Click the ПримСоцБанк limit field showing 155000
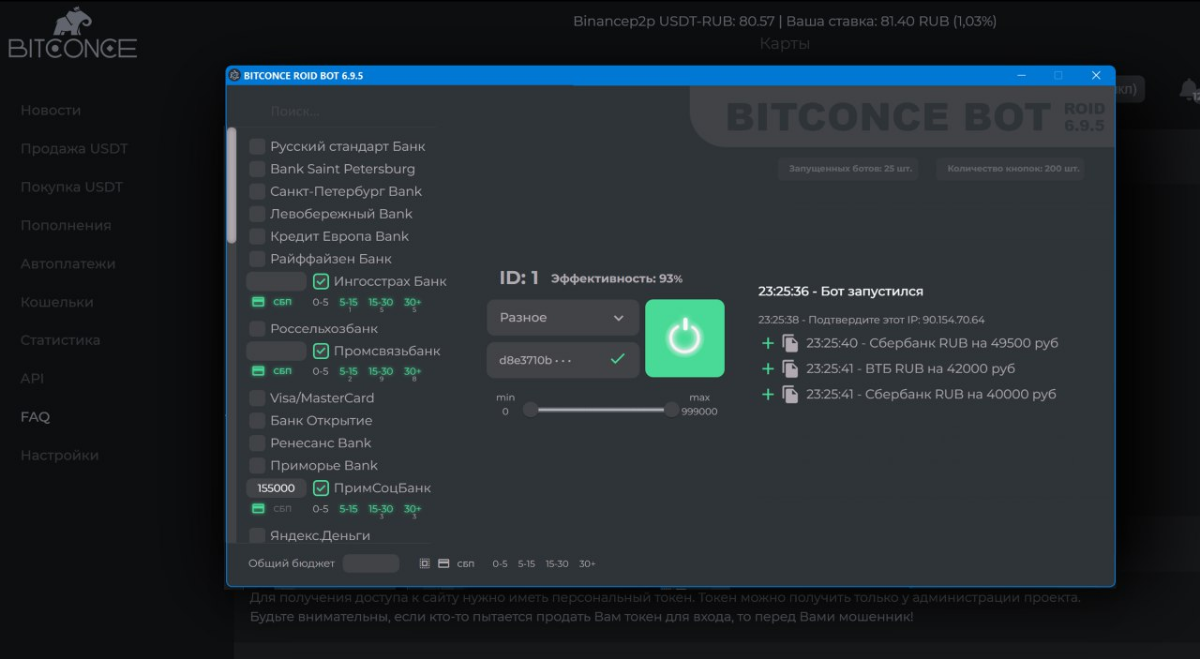The image size is (1200, 659). coord(276,488)
